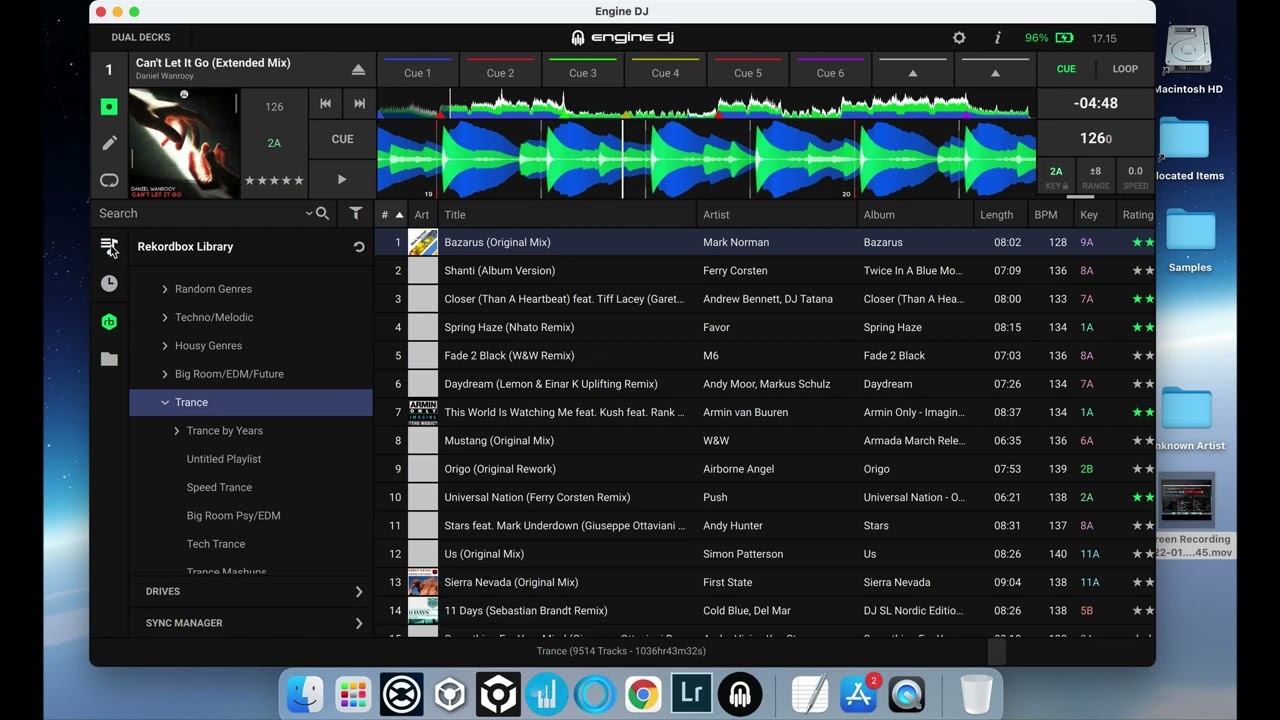The width and height of the screenshot is (1280, 720).
Task: Click the battery status icon
Action: coord(1064,38)
